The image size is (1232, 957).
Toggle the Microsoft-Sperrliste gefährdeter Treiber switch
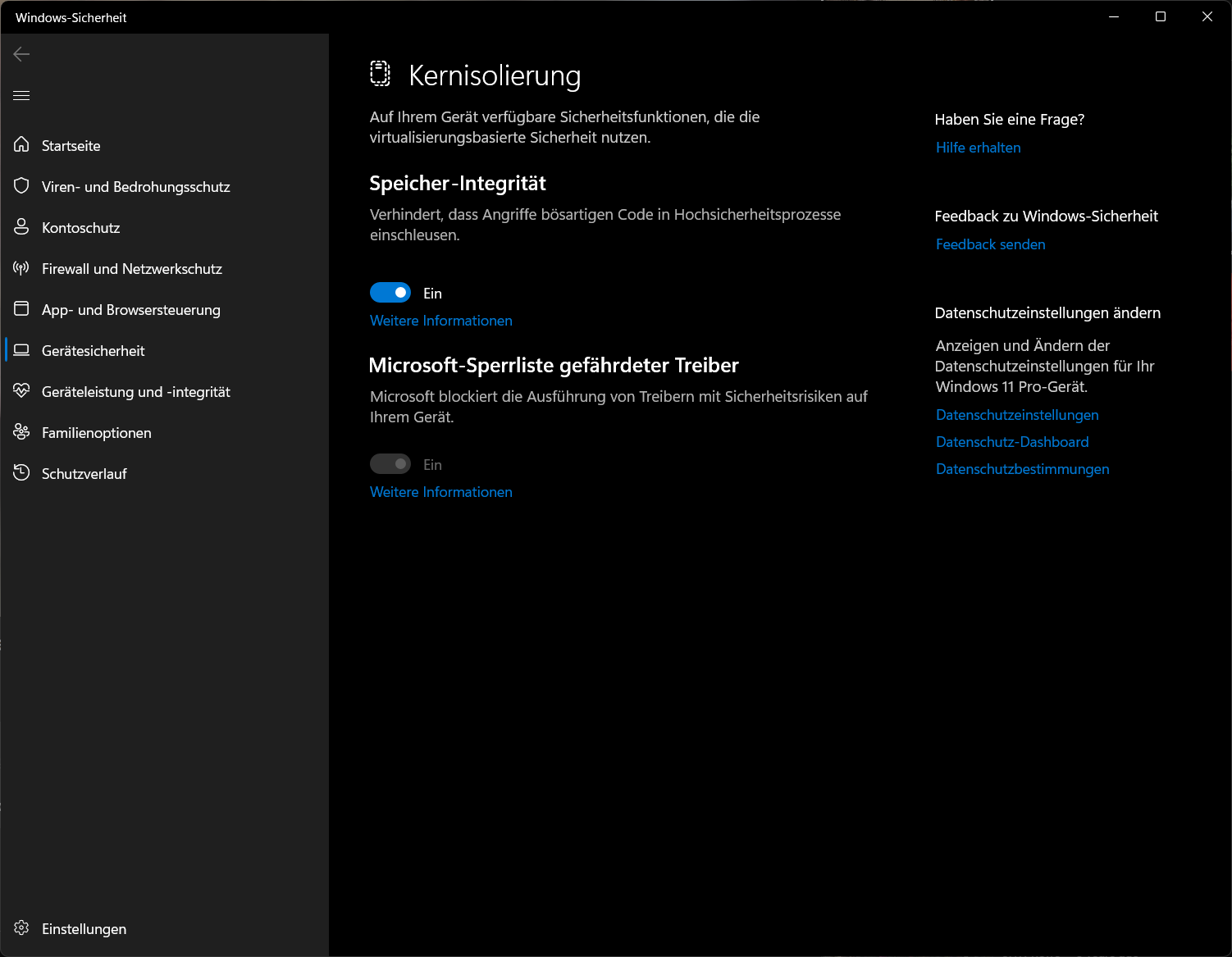(x=390, y=464)
